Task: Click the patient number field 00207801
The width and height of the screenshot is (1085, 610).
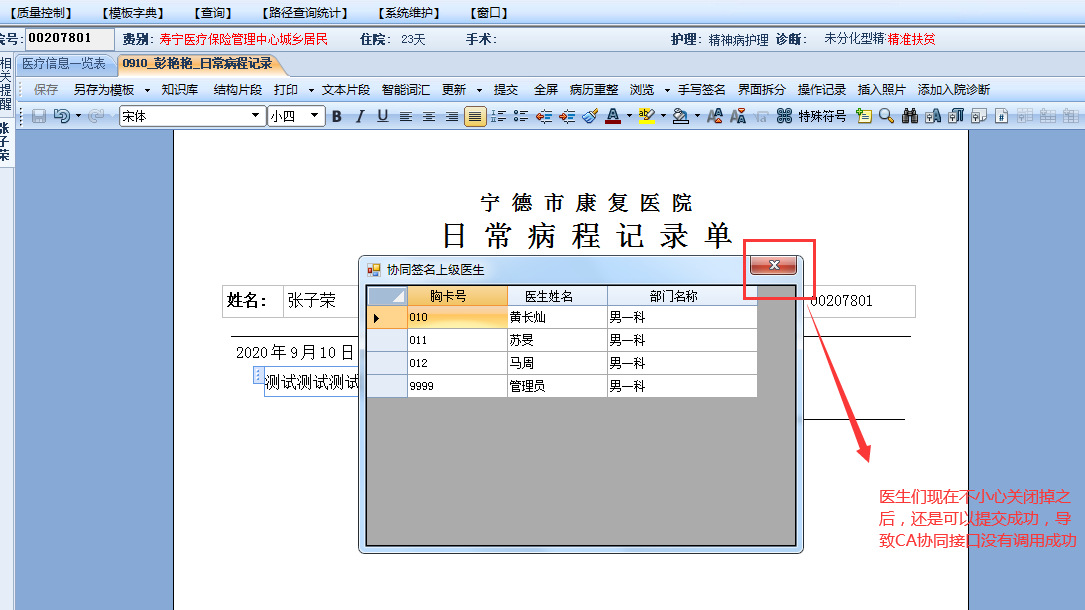Action: pos(69,38)
